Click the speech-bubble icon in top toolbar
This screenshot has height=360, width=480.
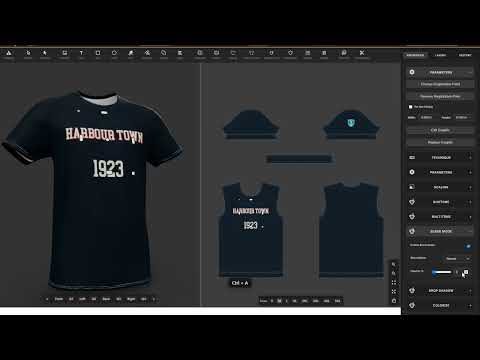click(344, 53)
